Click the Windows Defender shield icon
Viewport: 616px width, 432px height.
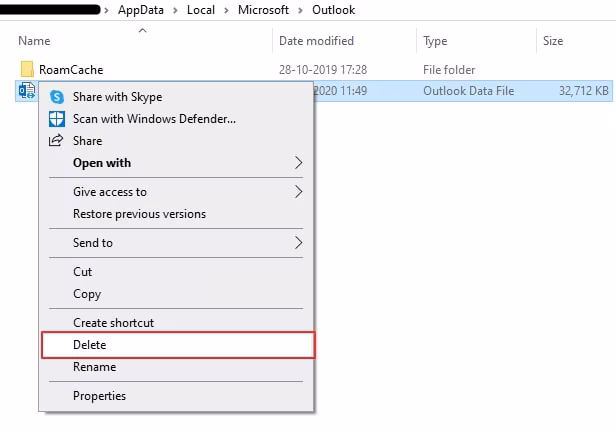tap(56, 119)
